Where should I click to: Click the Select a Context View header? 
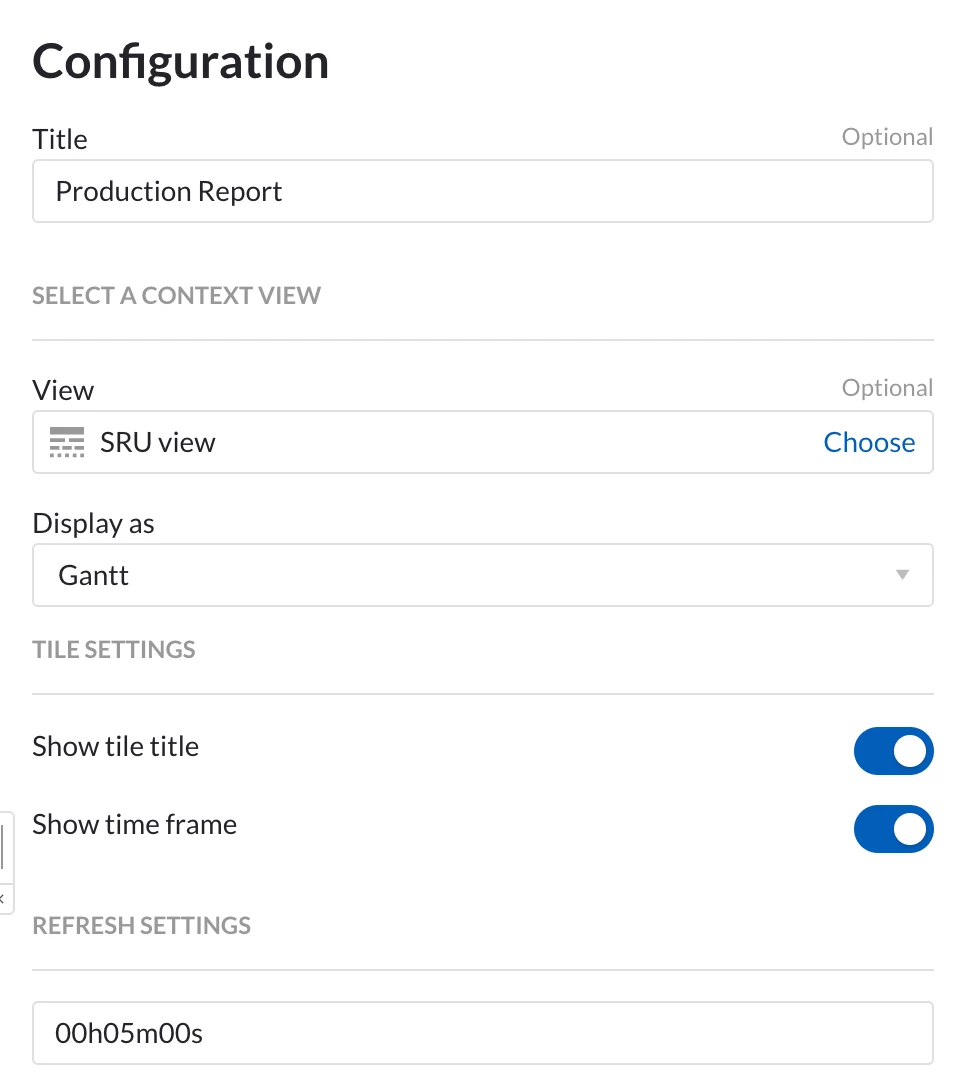pos(176,296)
